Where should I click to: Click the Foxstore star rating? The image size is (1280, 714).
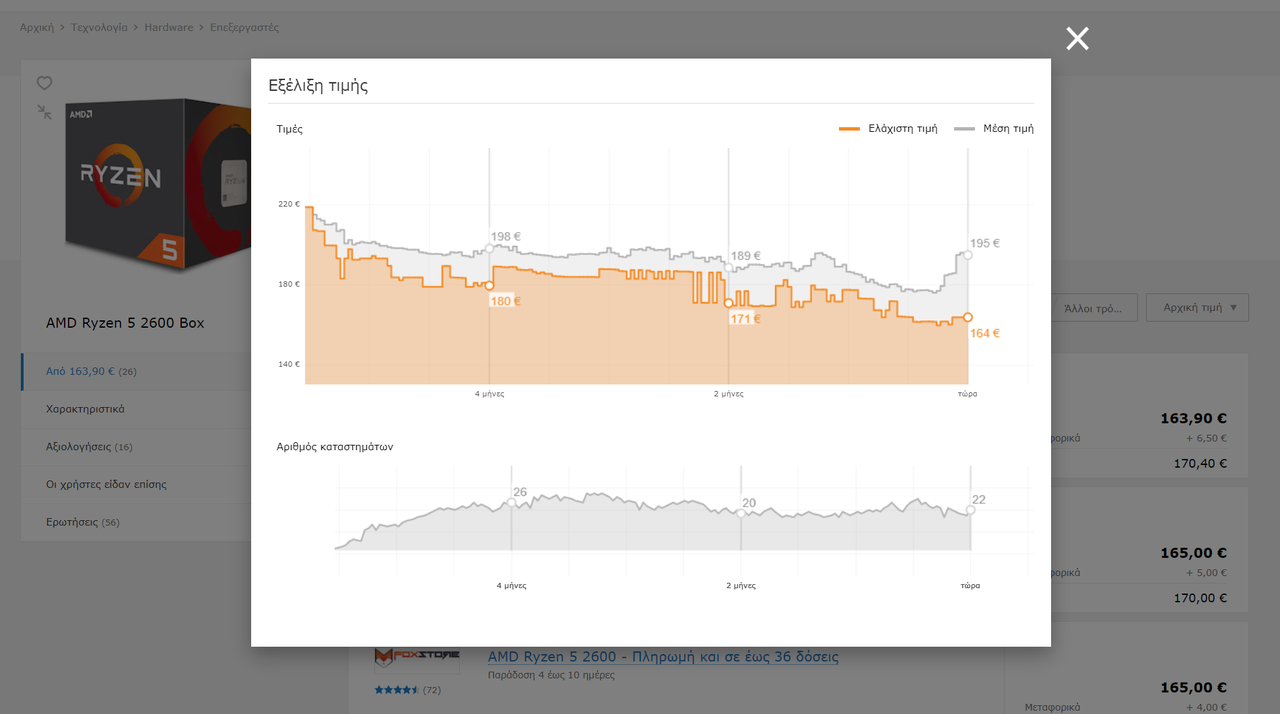(x=397, y=690)
